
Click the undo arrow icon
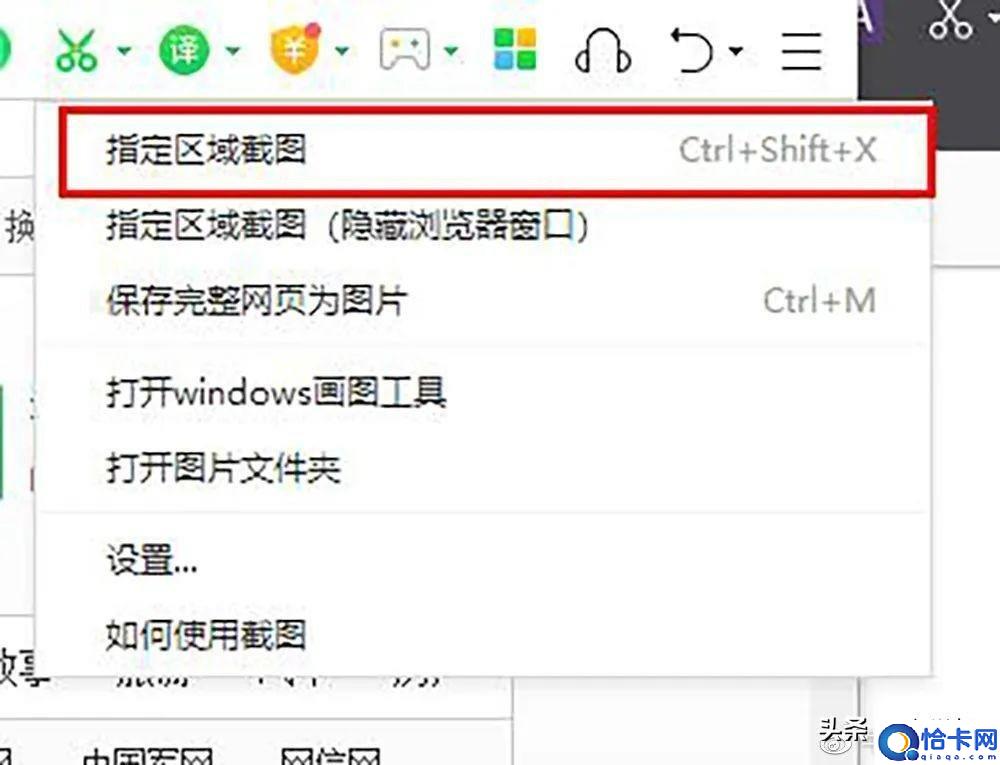pyautogui.click(x=691, y=50)
